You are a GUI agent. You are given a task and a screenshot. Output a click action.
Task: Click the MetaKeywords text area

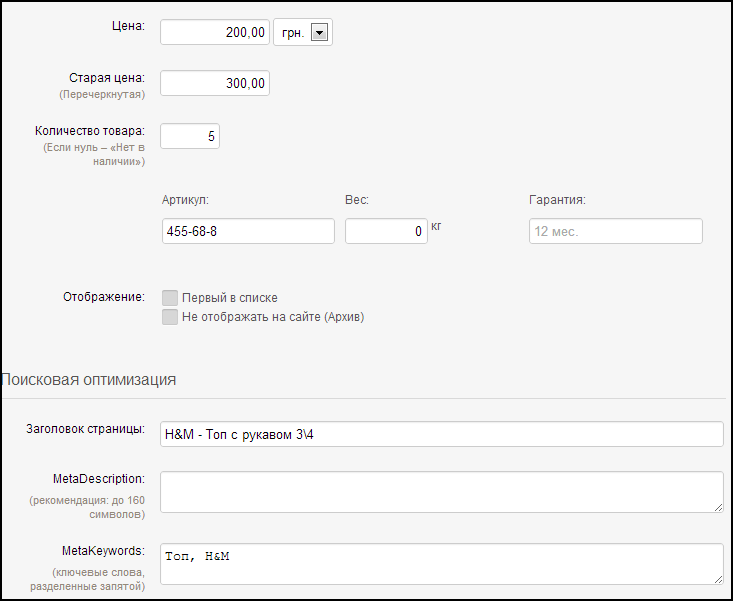[x=442, y=564]
